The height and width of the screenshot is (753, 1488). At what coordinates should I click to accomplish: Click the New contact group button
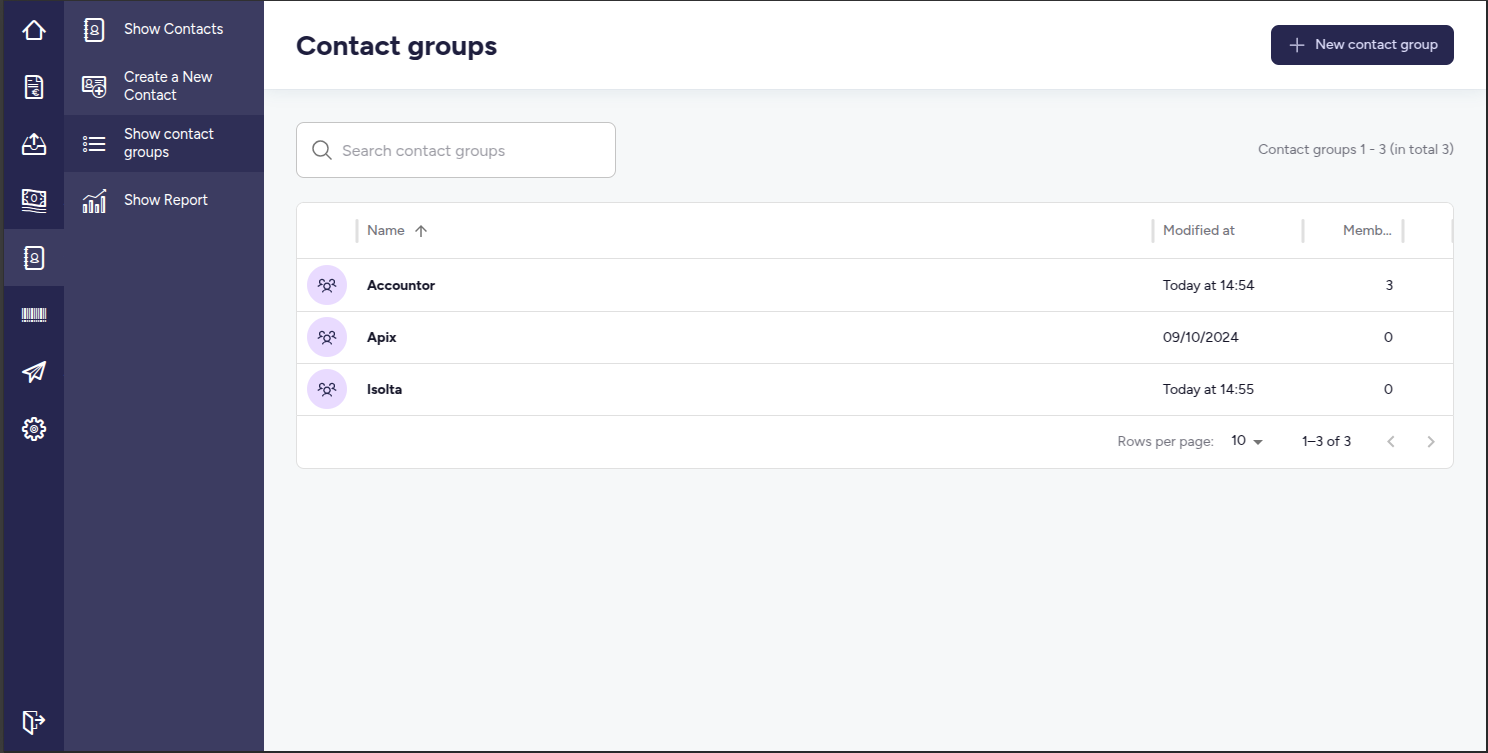coord(1362,45)
